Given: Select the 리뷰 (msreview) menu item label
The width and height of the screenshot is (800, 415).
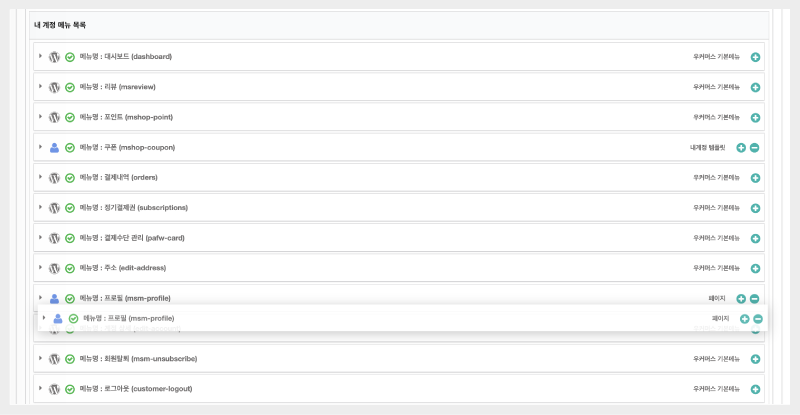Looking at the screenshot, I should click(118, 87).
